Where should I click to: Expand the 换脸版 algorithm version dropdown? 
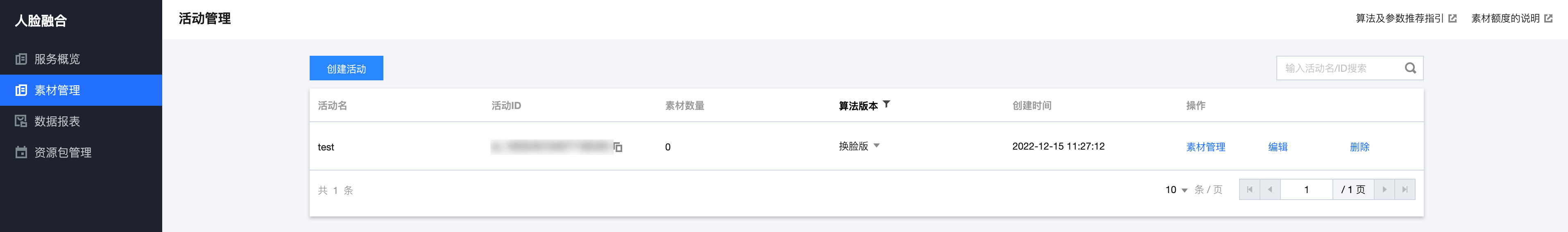[x=877, y=146]
